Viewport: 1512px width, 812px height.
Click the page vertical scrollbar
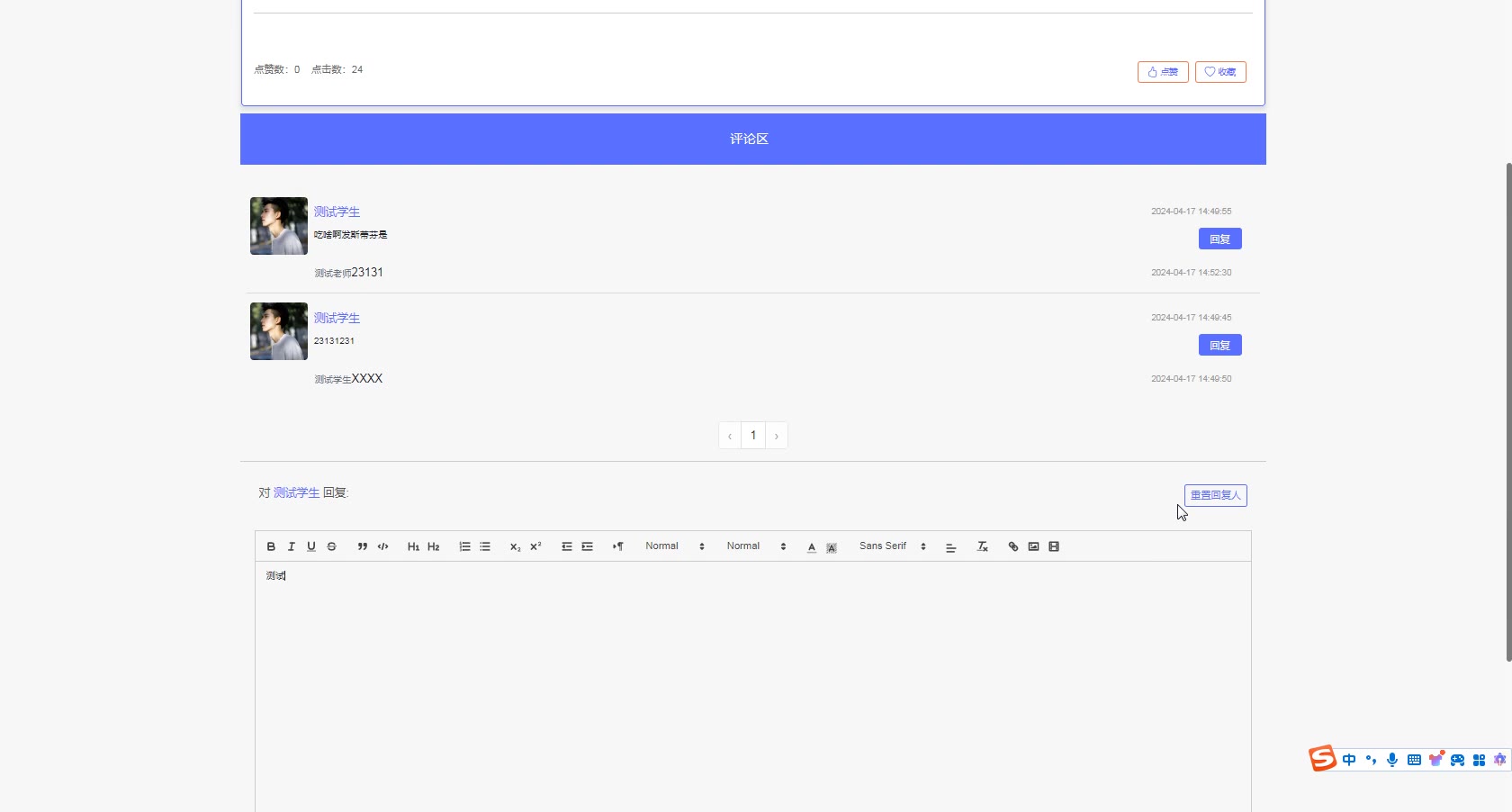click(1508, 412)
